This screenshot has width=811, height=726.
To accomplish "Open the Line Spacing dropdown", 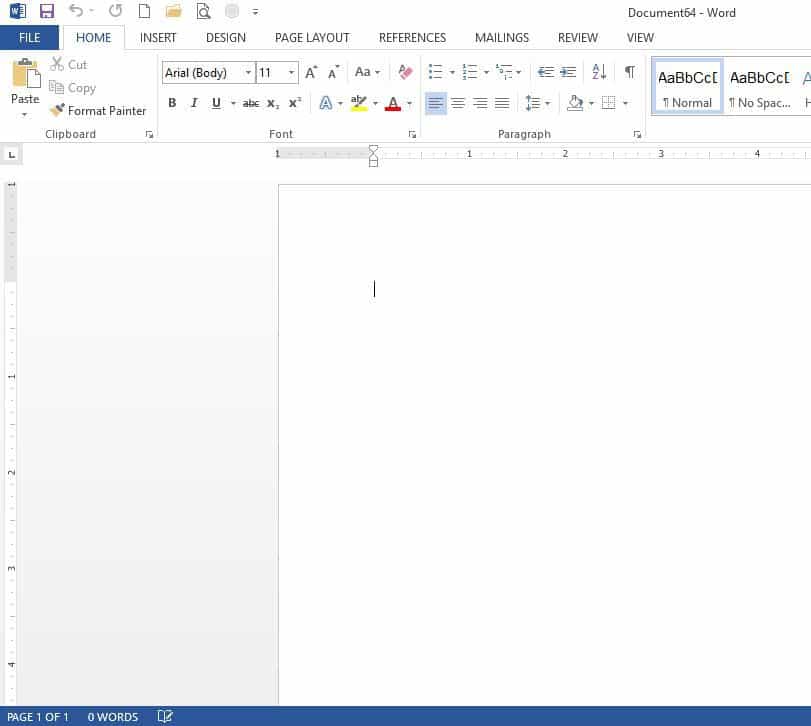I will click(x=537, y=103).
